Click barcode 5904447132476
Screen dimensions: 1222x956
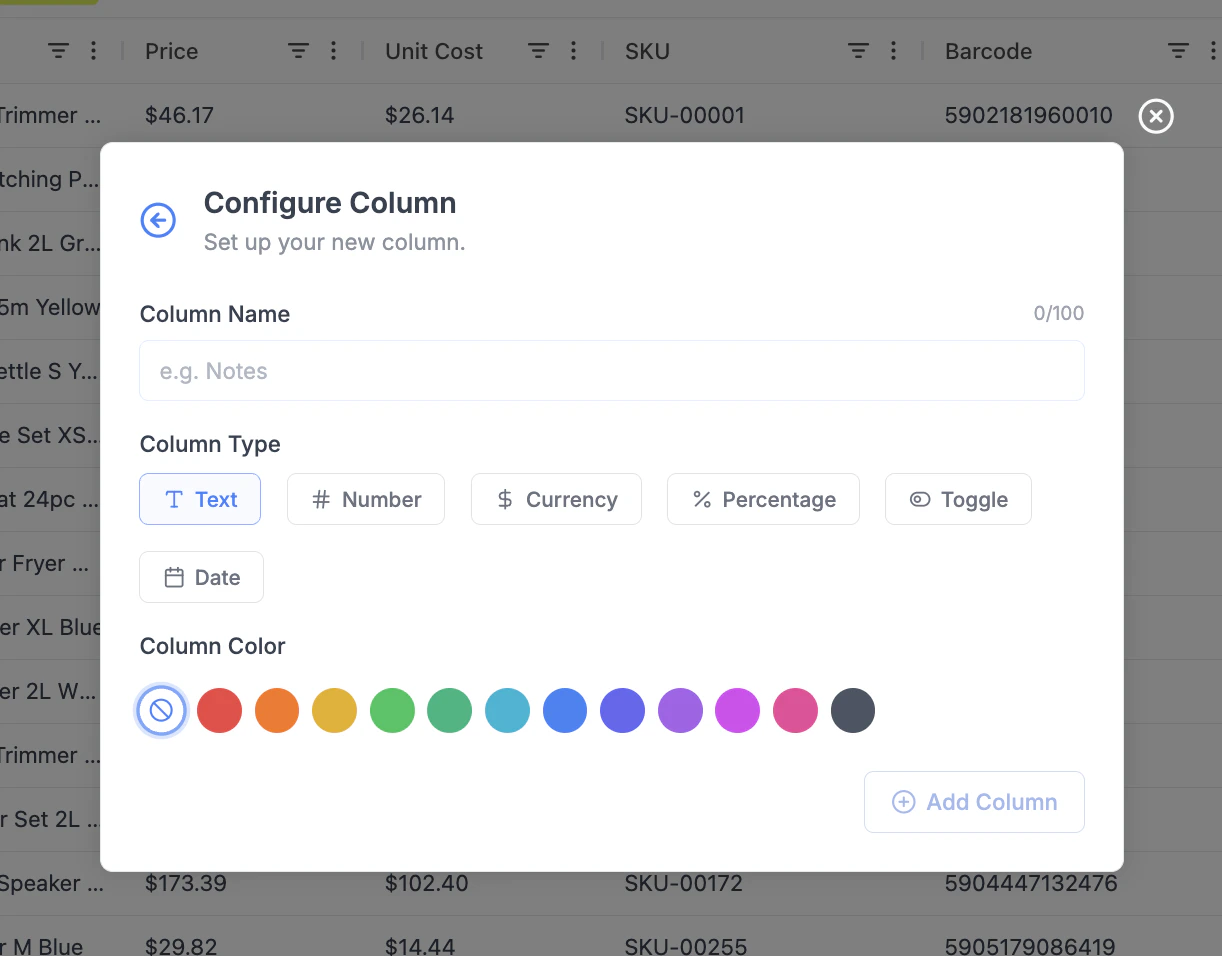1031,884
